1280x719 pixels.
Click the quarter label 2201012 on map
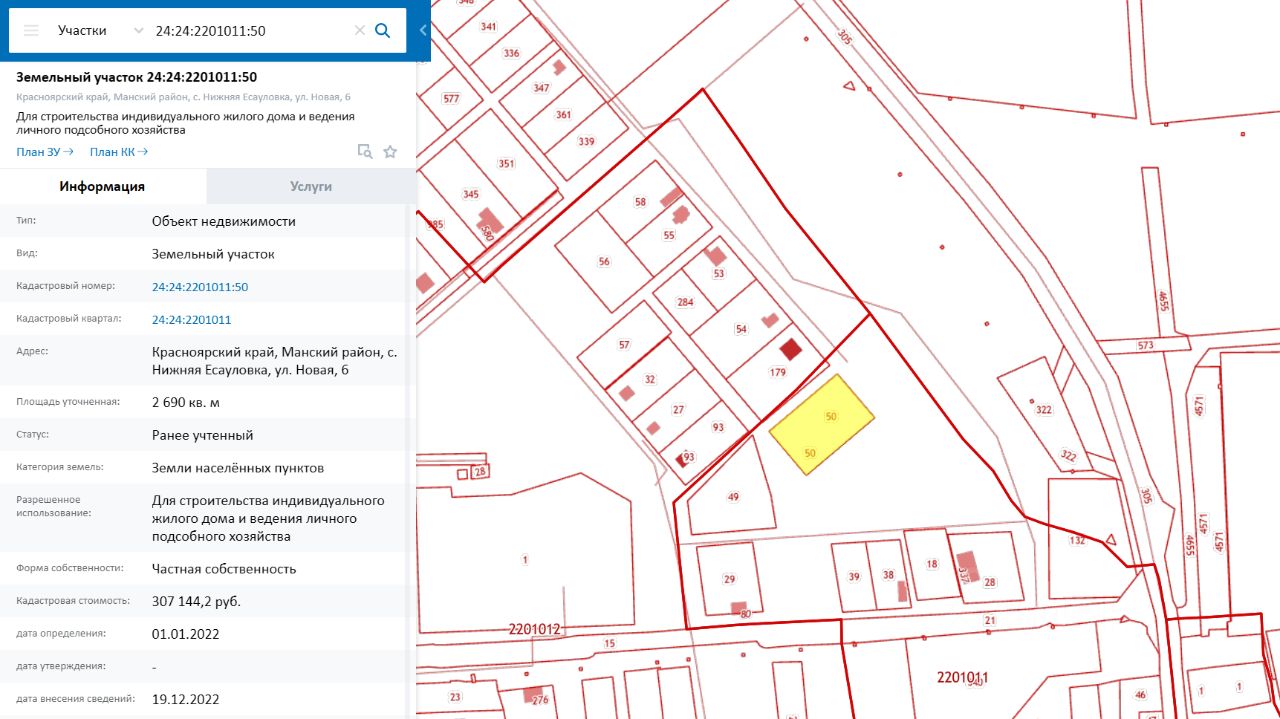click(534, 630)
